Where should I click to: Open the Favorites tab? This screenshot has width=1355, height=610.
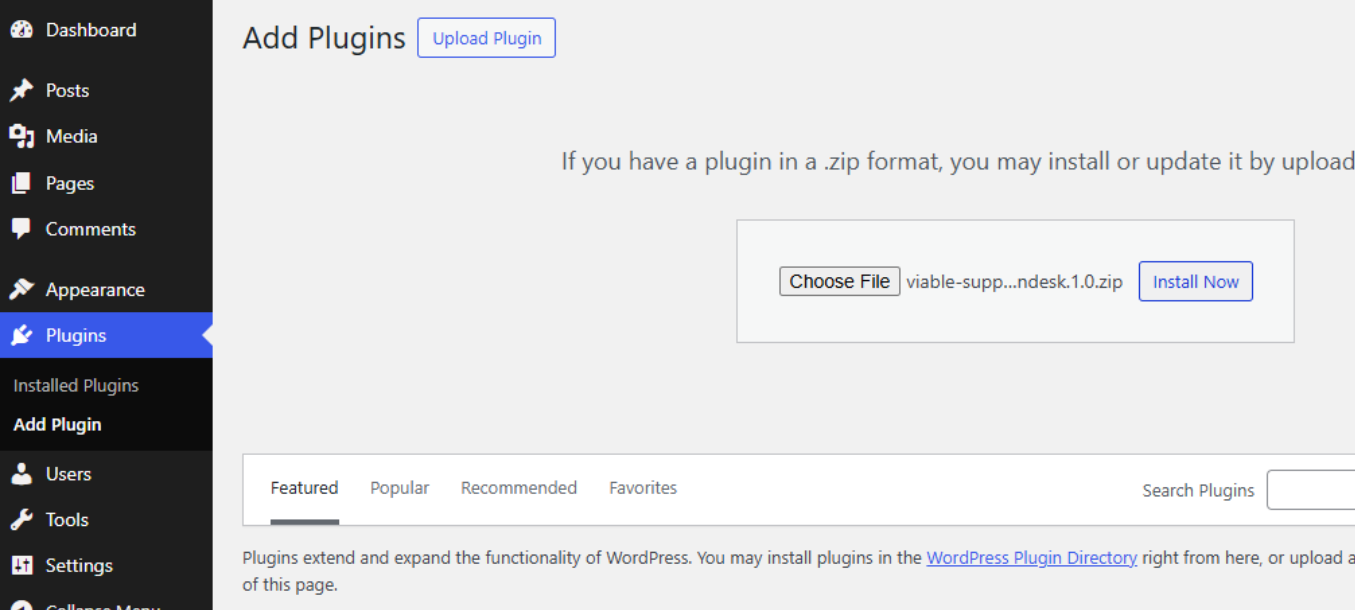click(x=643, y=488)
